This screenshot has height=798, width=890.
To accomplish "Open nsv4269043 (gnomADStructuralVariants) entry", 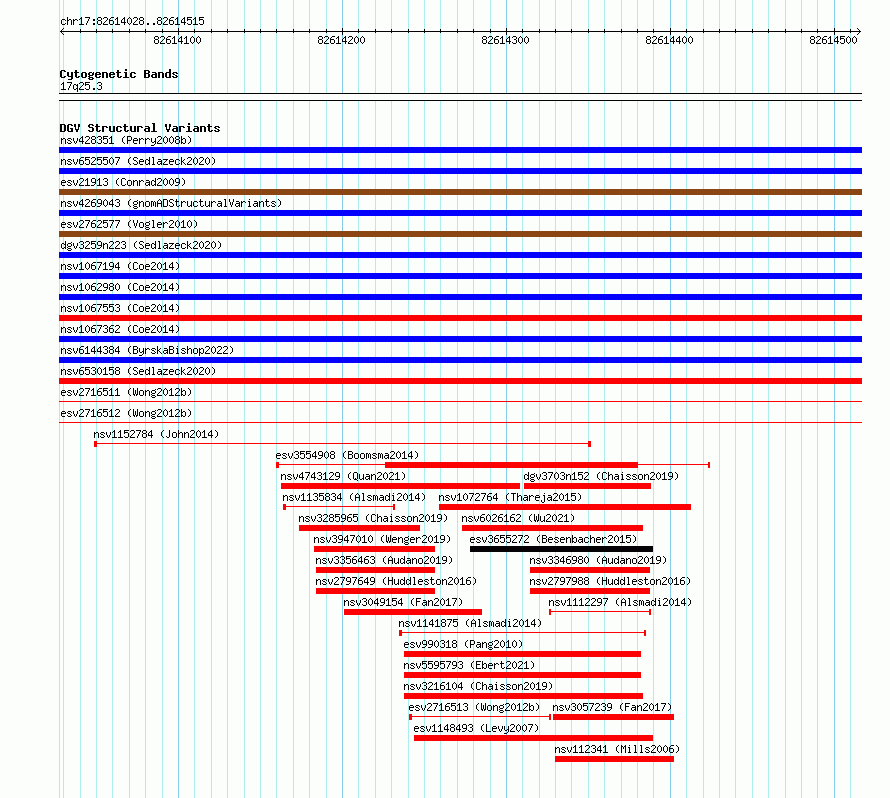I will pos(171,203).
